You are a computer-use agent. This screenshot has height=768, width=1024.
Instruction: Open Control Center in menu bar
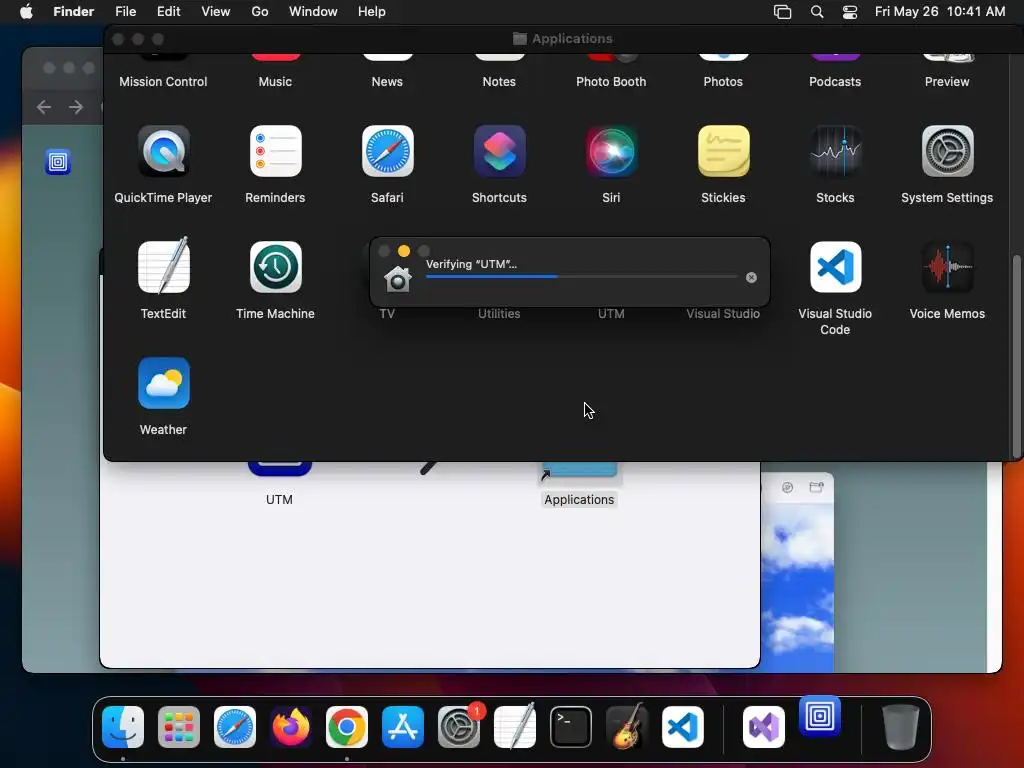tap(850, 12)
